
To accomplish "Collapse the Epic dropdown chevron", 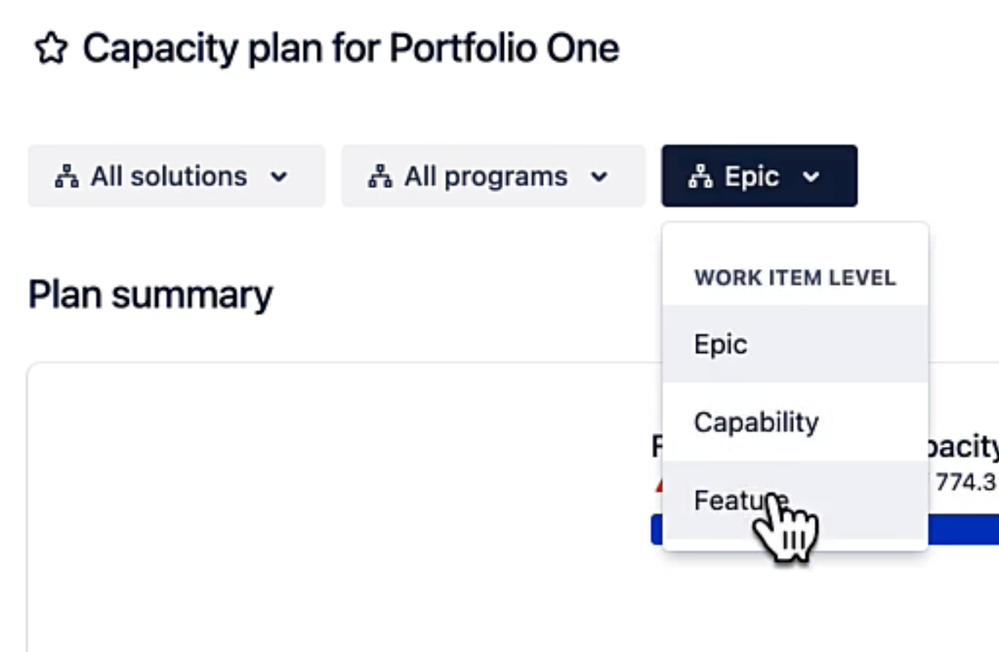I will coord(811,177).
